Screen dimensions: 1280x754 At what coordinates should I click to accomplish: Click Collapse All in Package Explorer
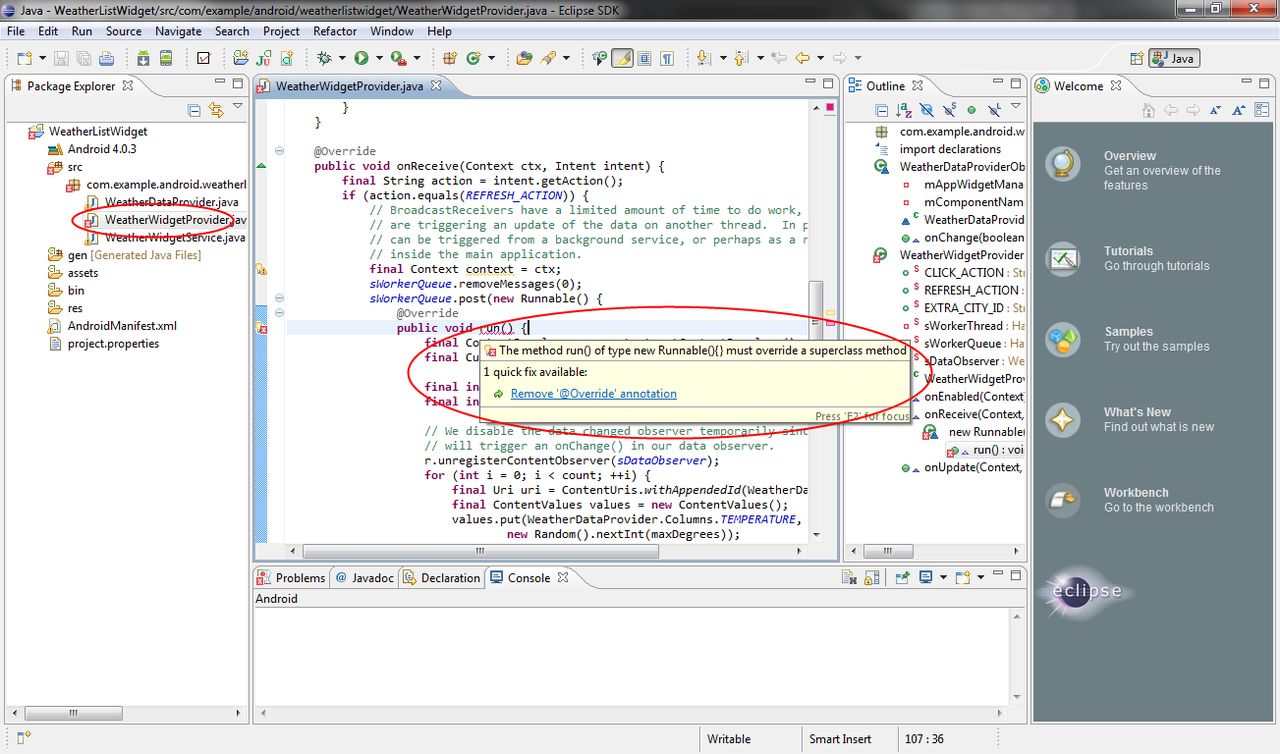coord(194,110)
